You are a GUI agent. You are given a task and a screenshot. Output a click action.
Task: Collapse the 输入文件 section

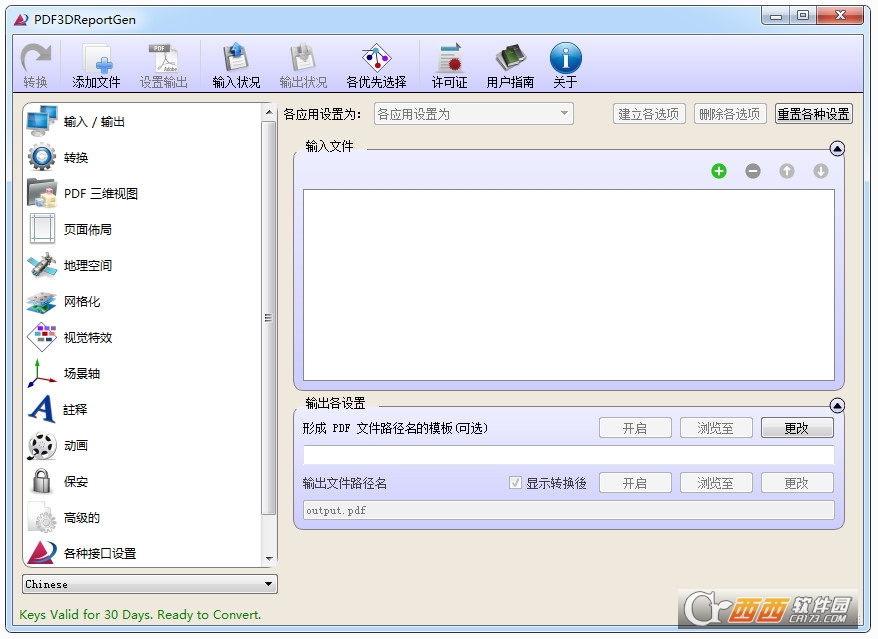[837, 148]
